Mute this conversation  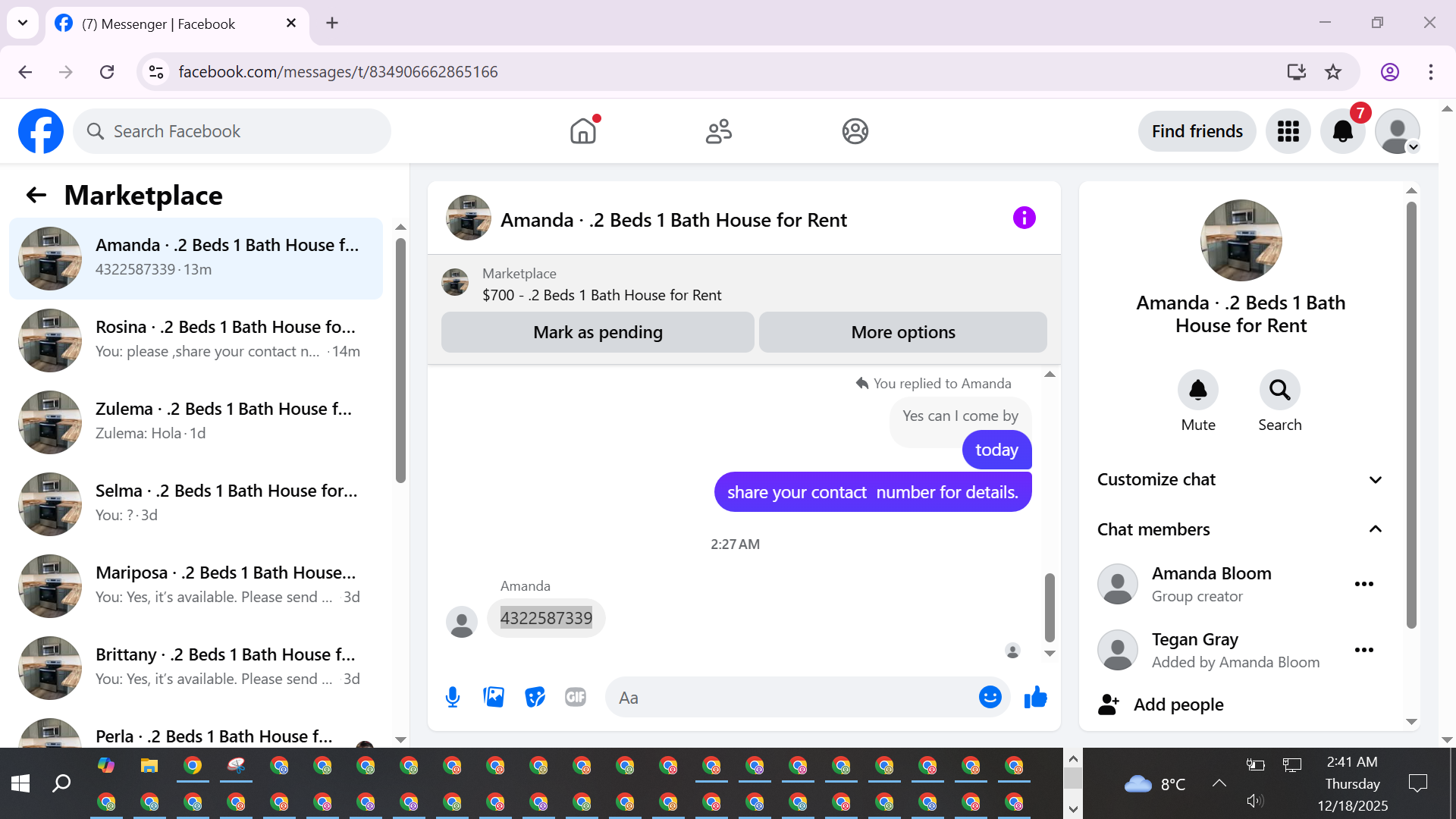[1197, 391]
